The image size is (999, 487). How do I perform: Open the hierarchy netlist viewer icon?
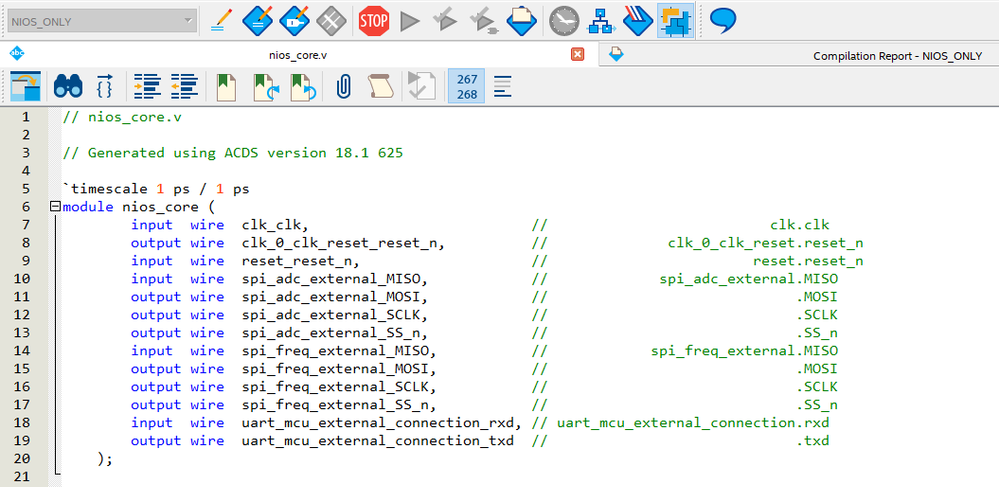pos(601,22)
